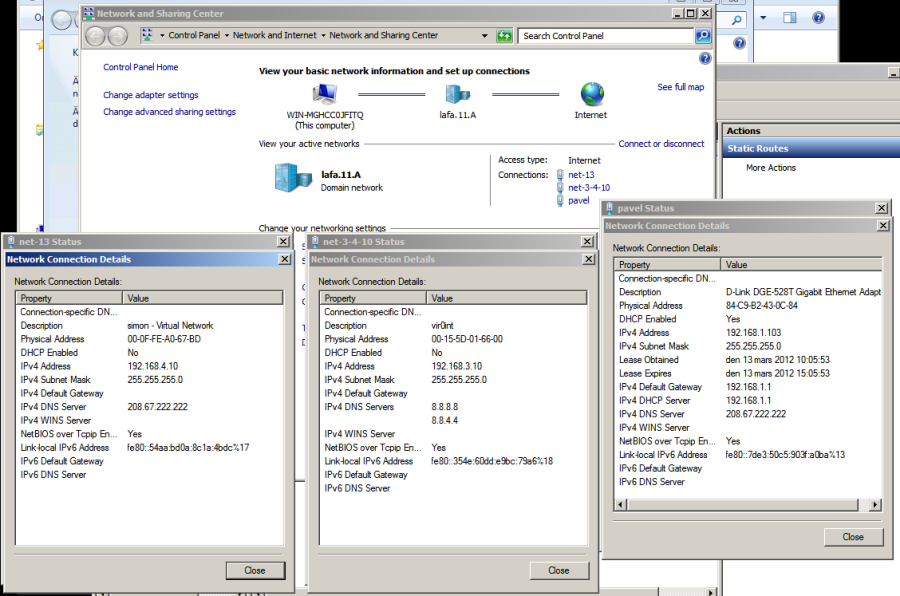
Task: Expand the Control Panel breadcrumb dropdown arrow
Action: 226,36
